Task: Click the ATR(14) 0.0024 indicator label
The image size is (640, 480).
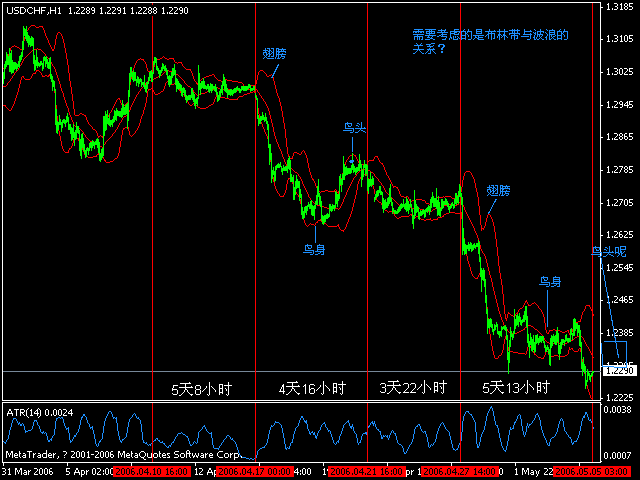Action: point(40,413)
